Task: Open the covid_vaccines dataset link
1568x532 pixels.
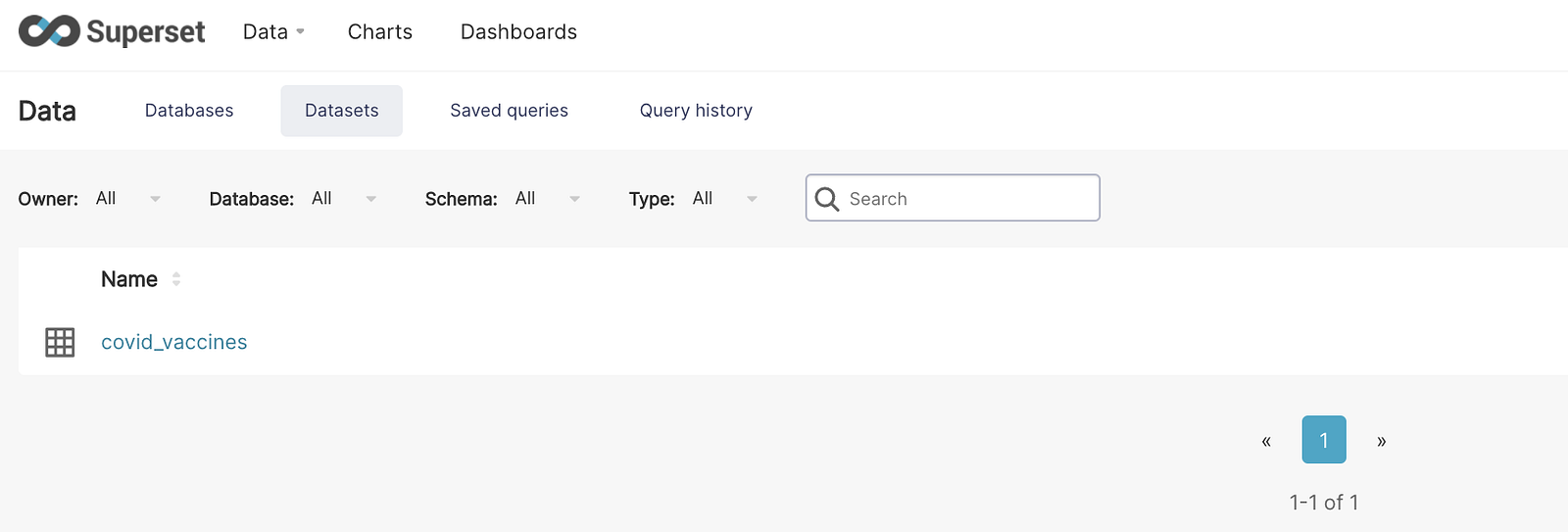Action: click(174, 342)
